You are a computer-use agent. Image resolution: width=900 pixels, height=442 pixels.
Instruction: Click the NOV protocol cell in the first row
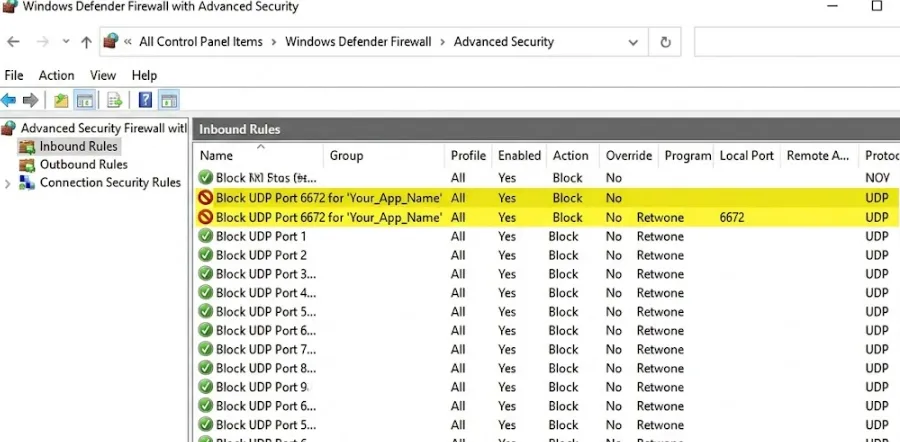click(877, 178)
